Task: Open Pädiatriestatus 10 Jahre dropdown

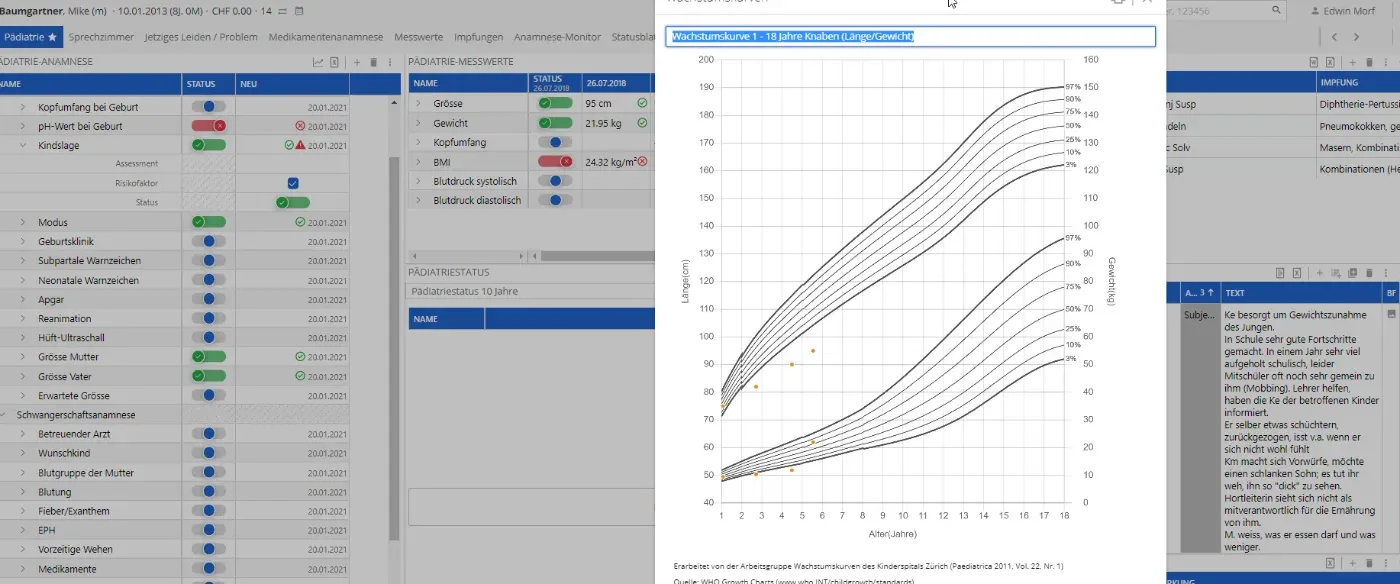Action: [530, 291]
